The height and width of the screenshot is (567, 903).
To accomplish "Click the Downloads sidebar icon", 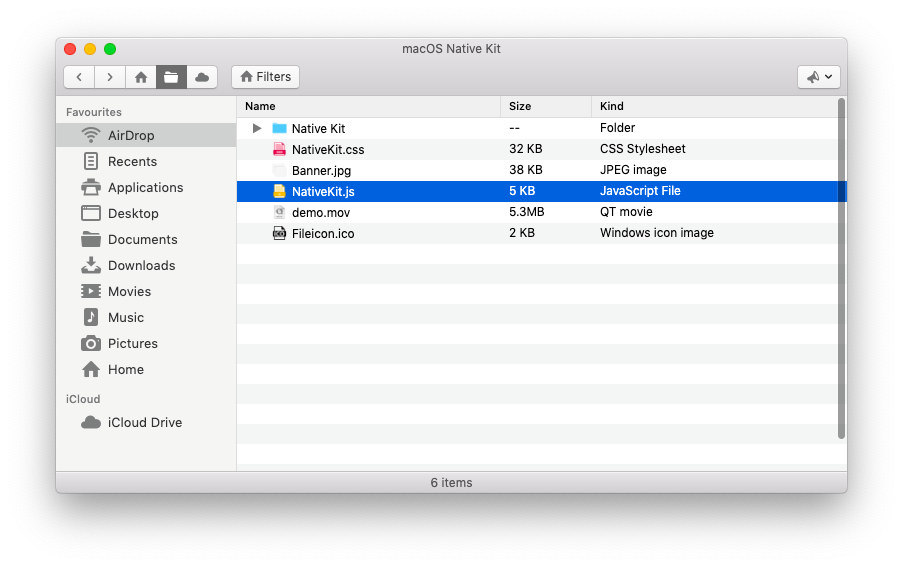I will (x=90, y=265).
